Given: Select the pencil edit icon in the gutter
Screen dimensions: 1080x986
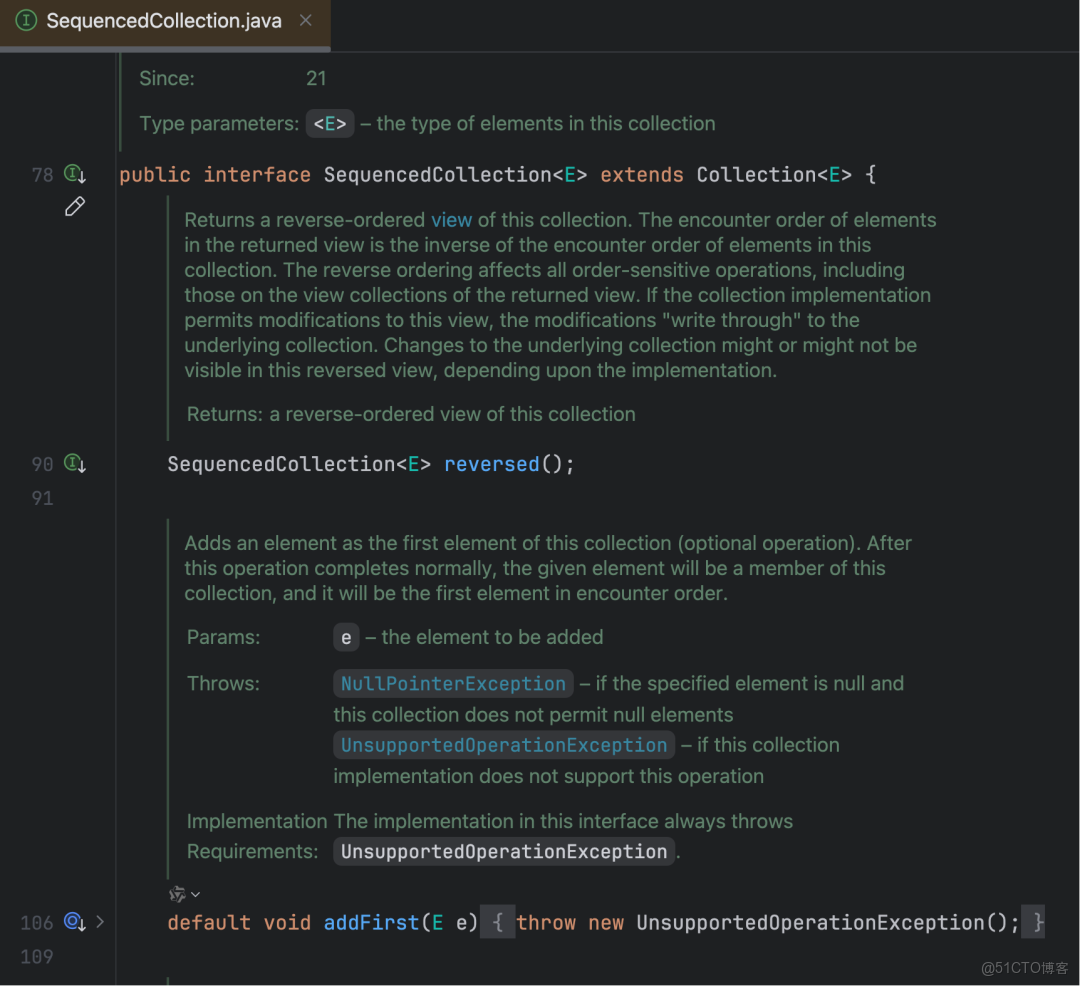Looking at the screenshot, I should click(74, 206).
